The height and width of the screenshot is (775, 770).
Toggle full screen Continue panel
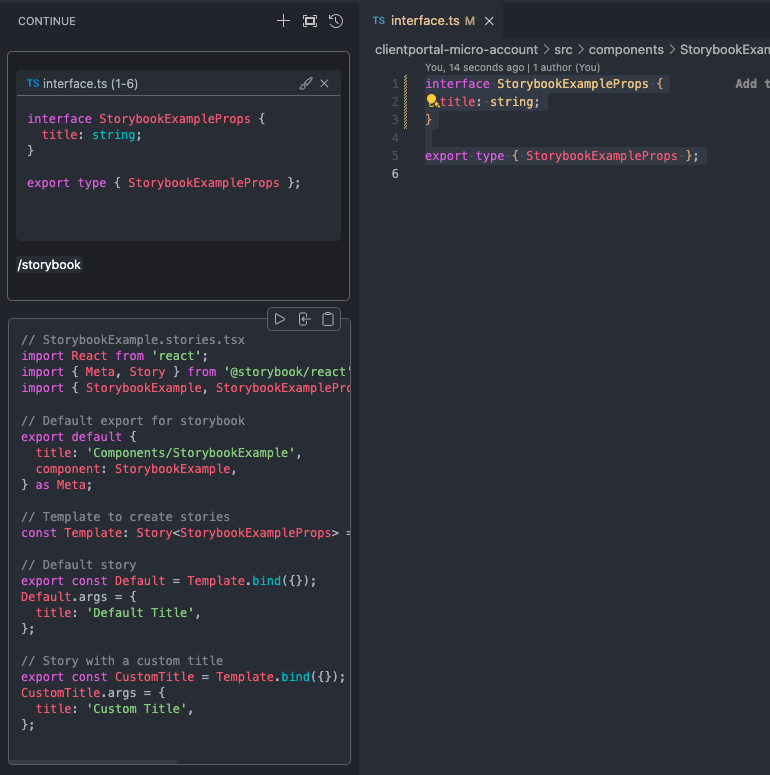click(x=310, y=21)
